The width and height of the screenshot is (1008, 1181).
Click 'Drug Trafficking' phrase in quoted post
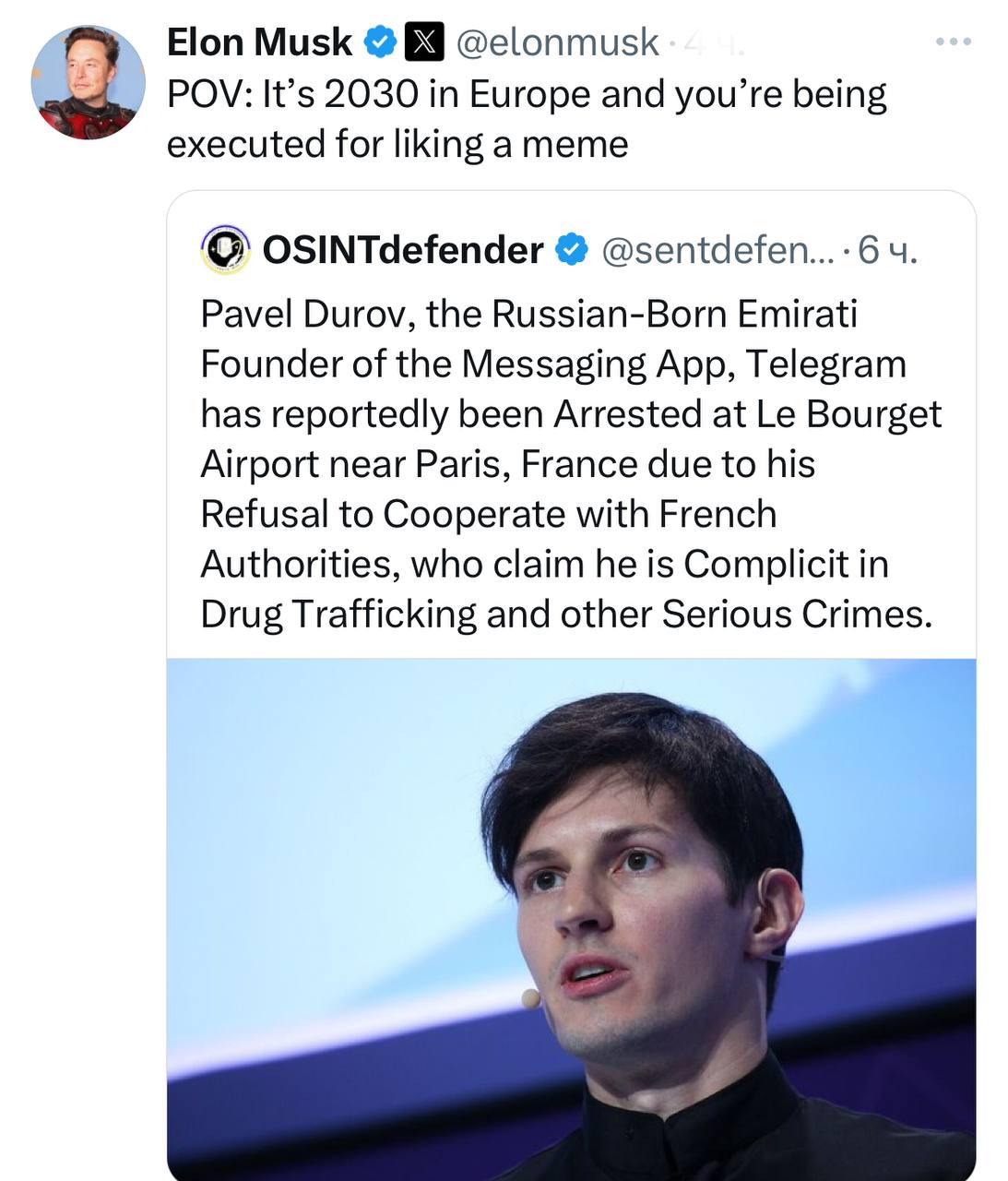coord(338,614)
